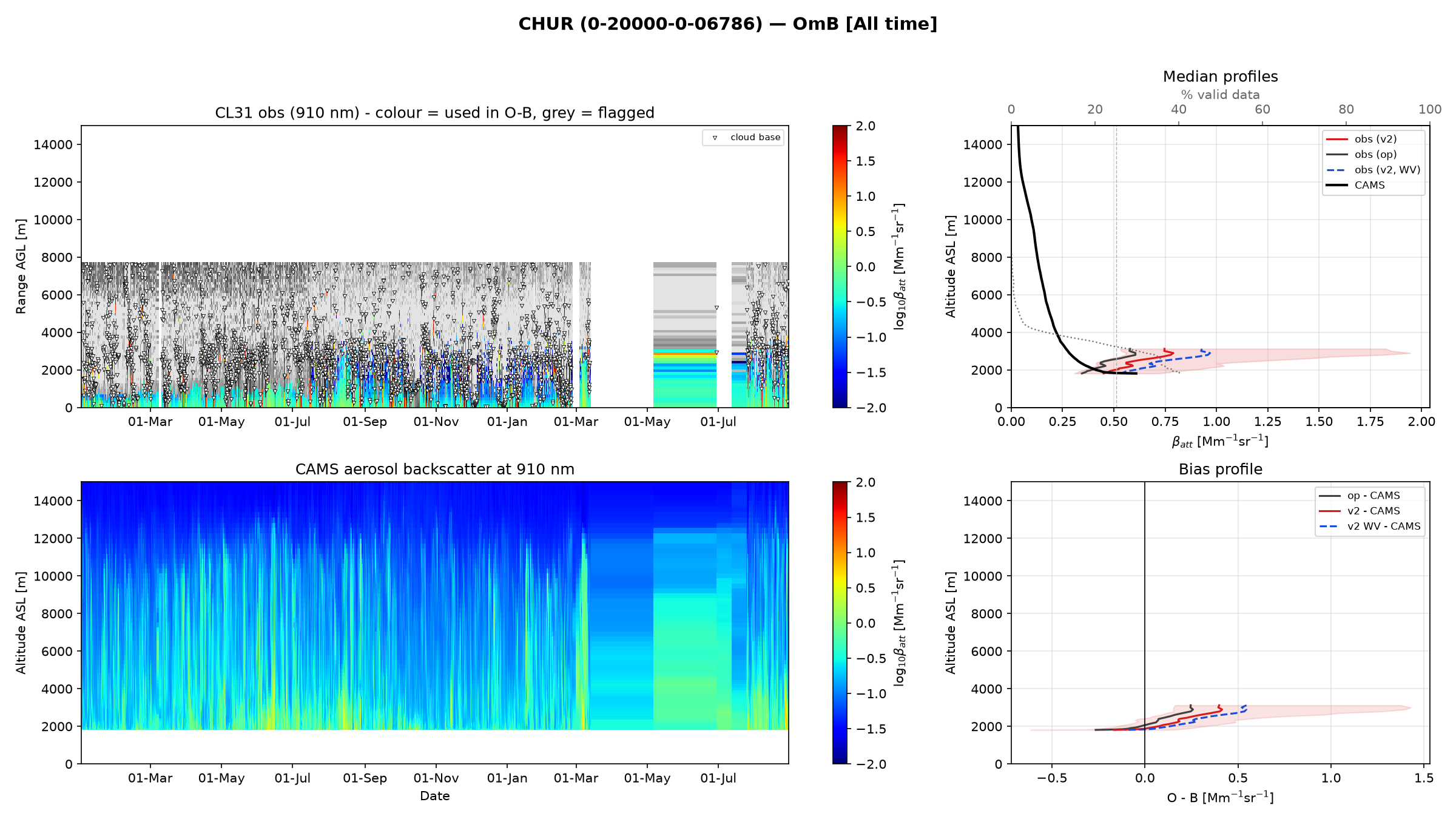Click "6000" on the Median profiles altitude axis
This screenshot has width=1456, height=819.
[986, 295]
